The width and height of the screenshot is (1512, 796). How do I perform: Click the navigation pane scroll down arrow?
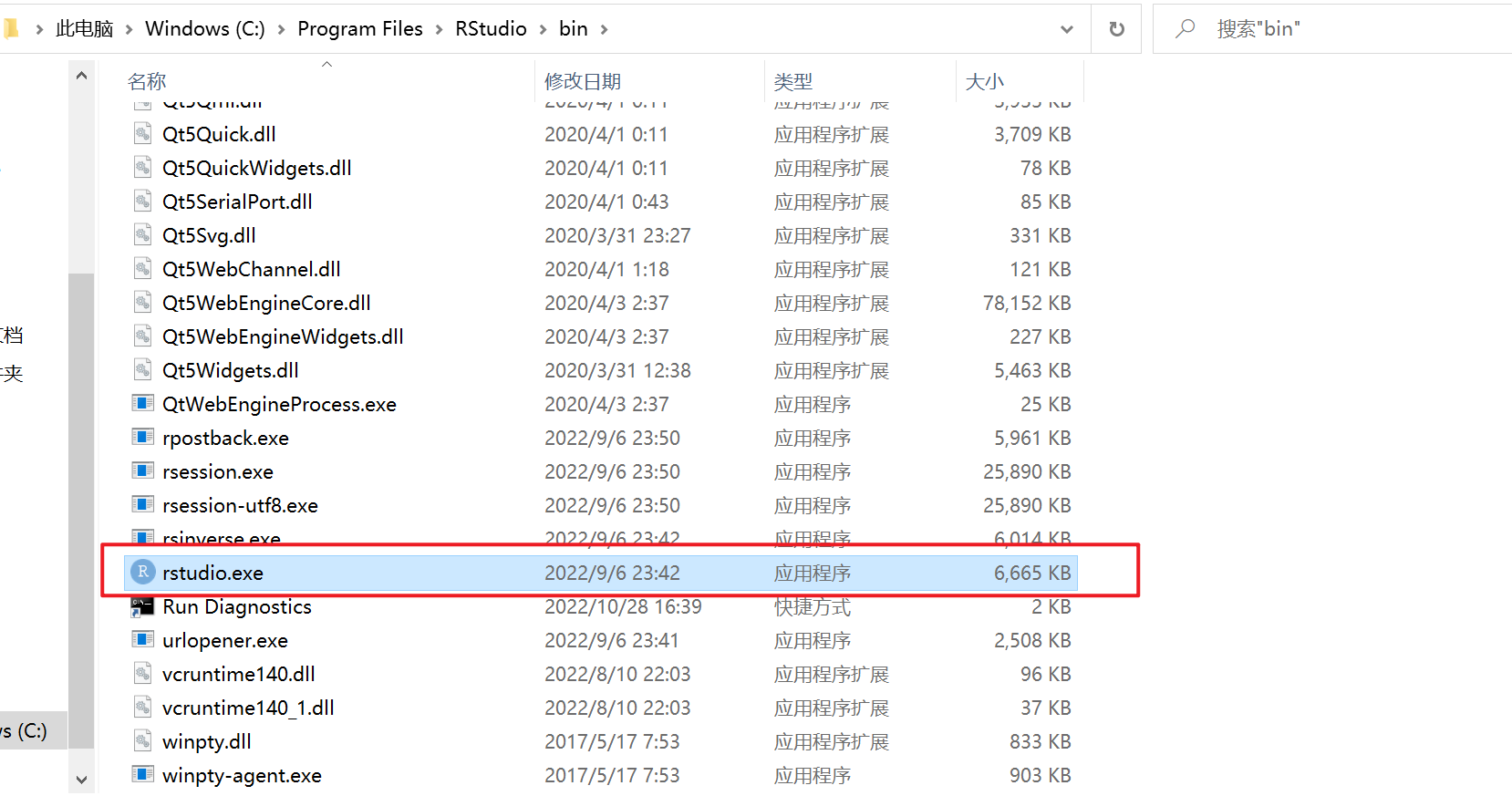coord(81,780)
